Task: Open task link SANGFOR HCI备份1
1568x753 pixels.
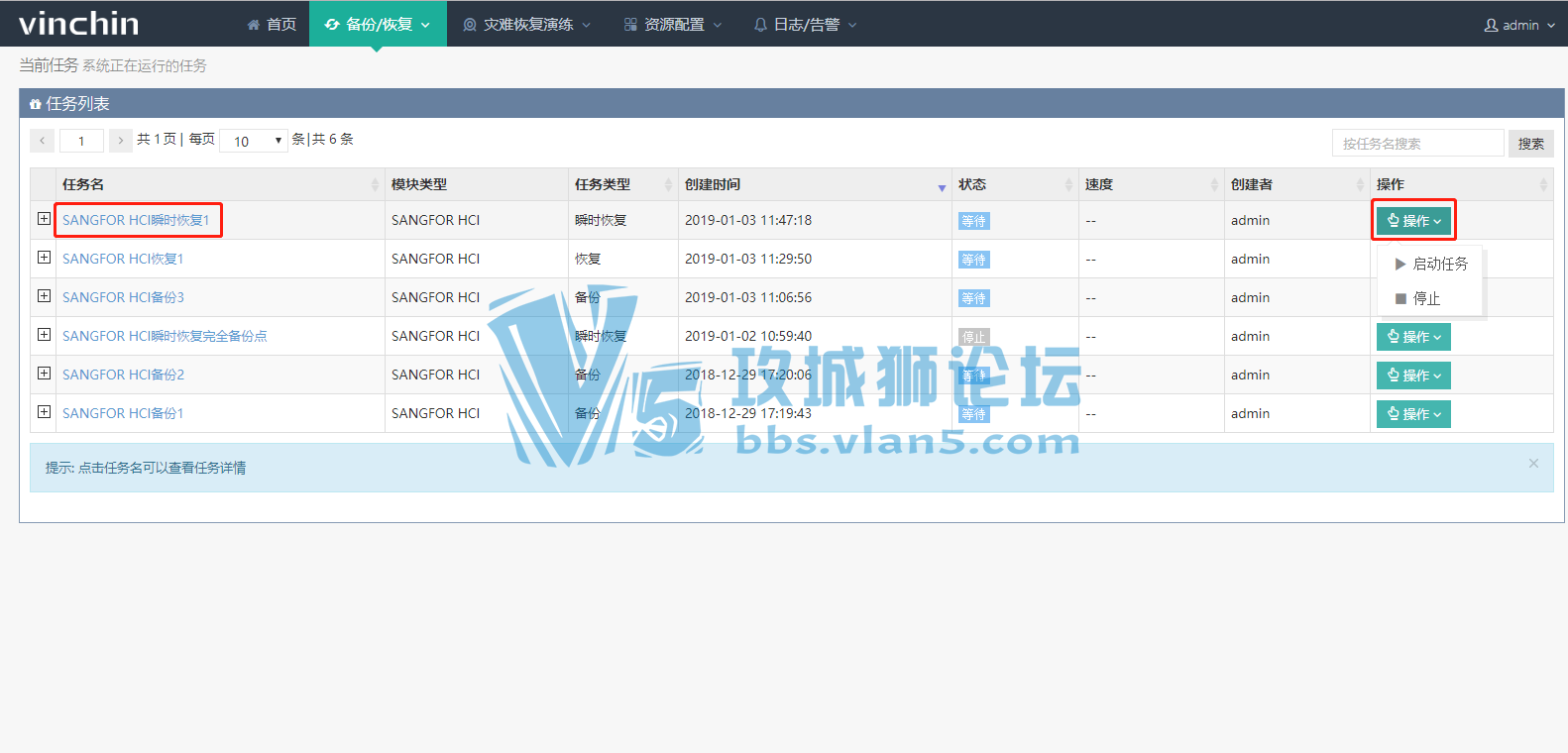Action: [x=123, y=413]
